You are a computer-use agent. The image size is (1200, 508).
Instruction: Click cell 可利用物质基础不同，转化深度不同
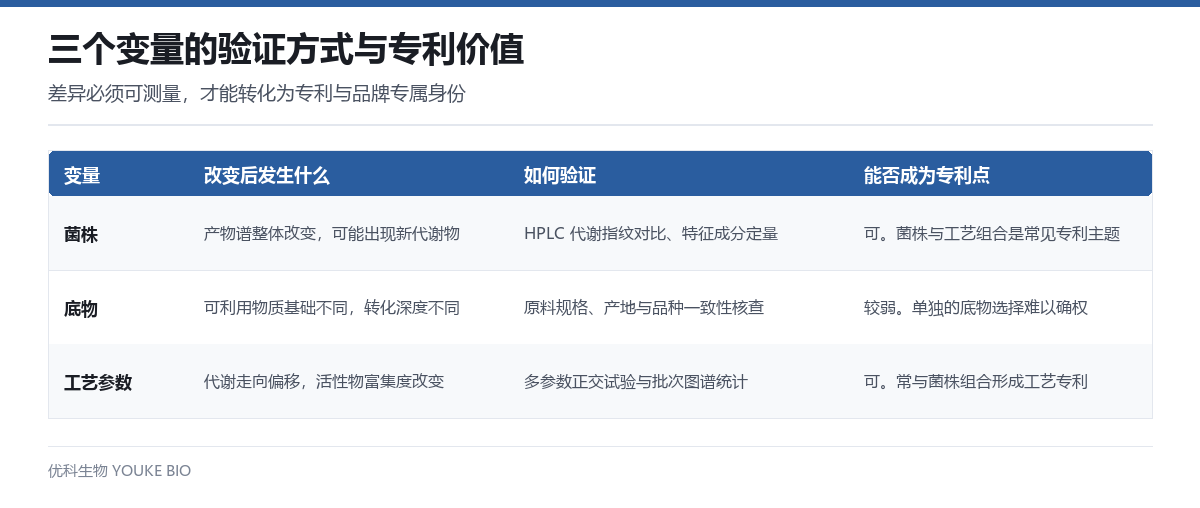point(332,308)
